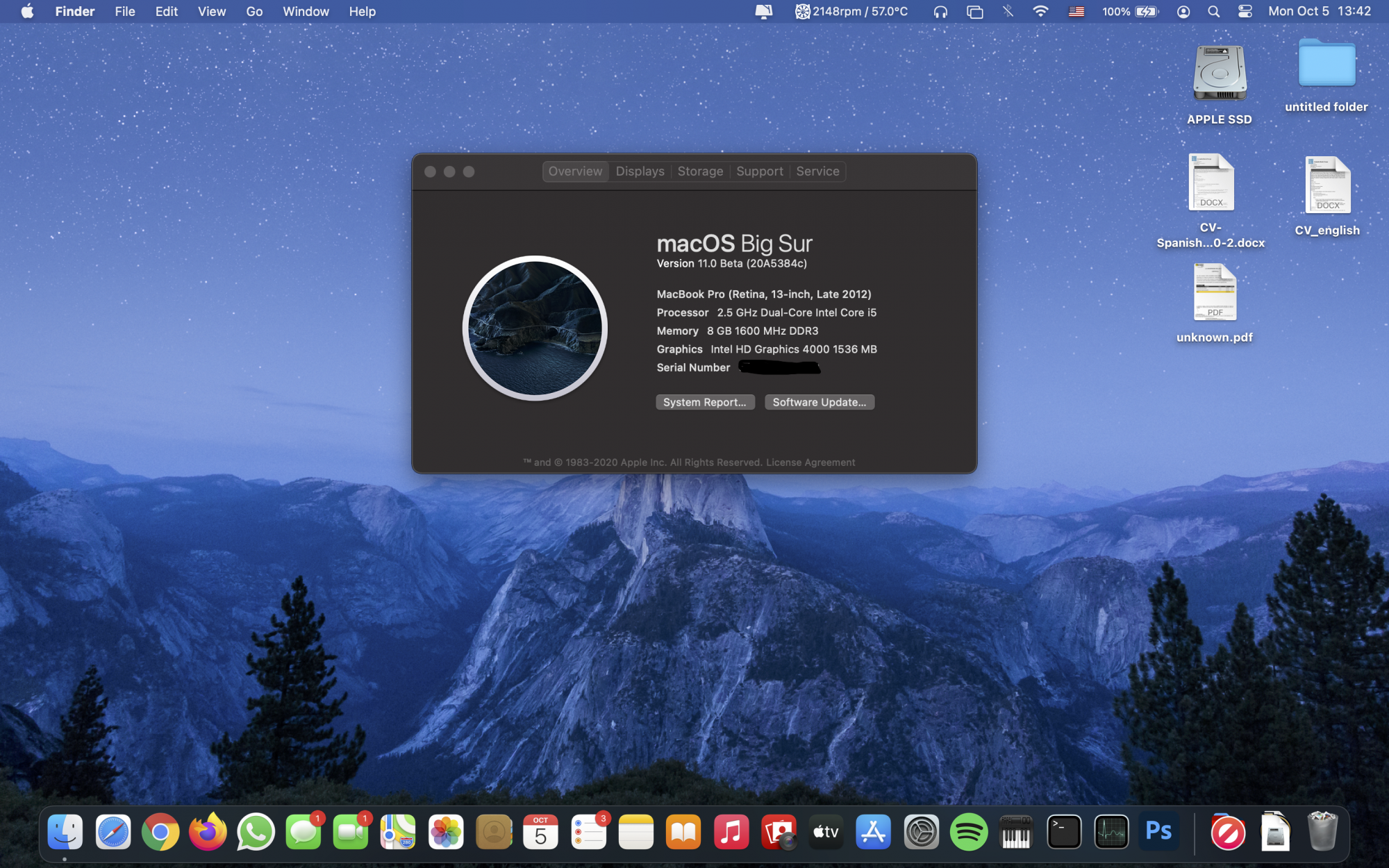Click the Software Update button

[819, 402]
